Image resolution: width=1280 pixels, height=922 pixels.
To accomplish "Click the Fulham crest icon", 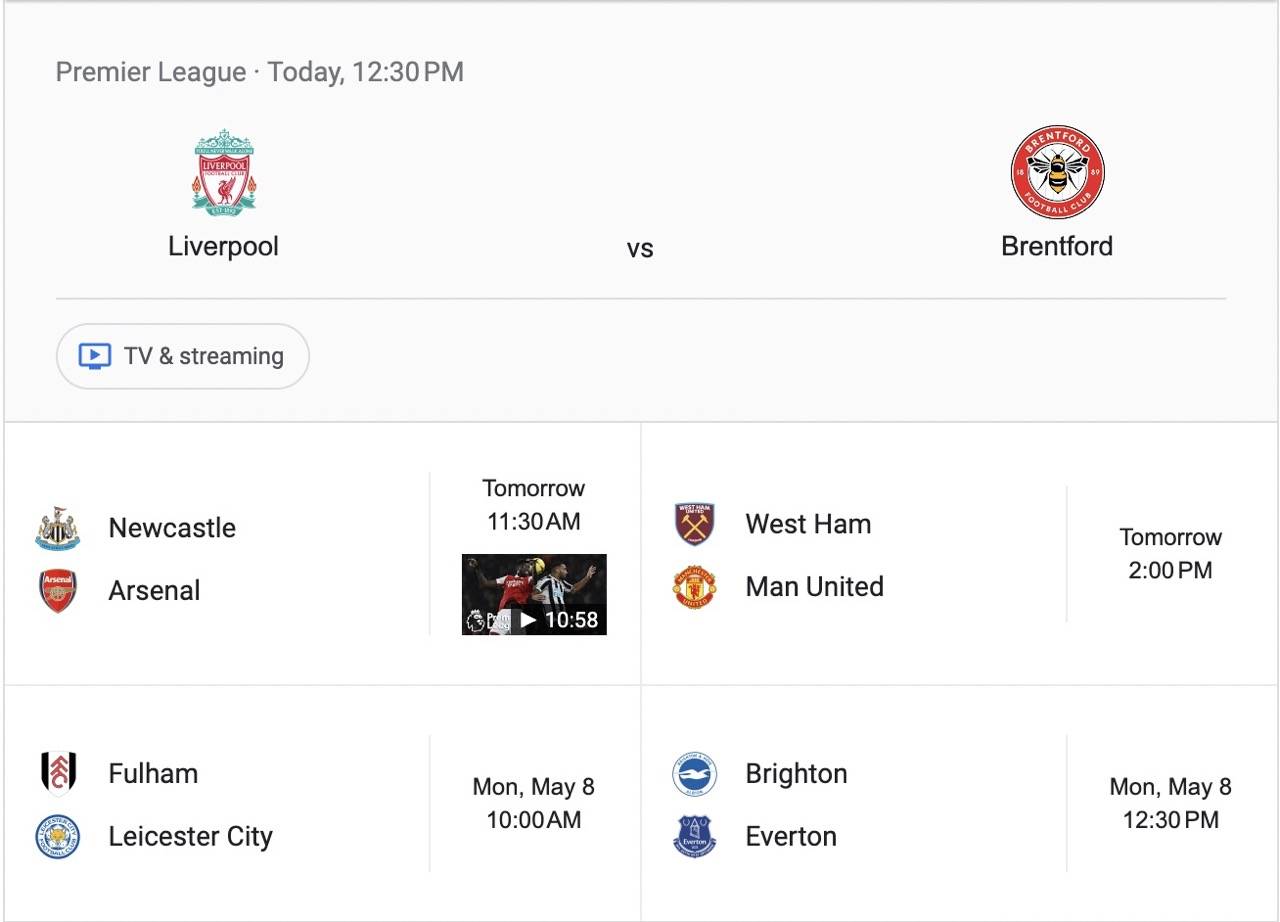I will coord(57,773).
